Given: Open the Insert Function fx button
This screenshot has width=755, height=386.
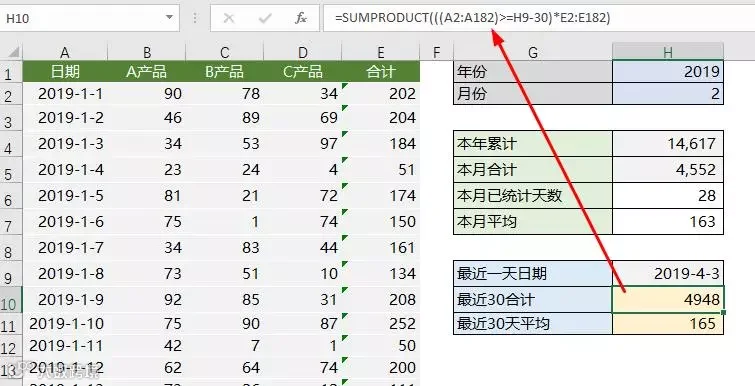Looking at the screenshot, I should (x=301, y=18).
